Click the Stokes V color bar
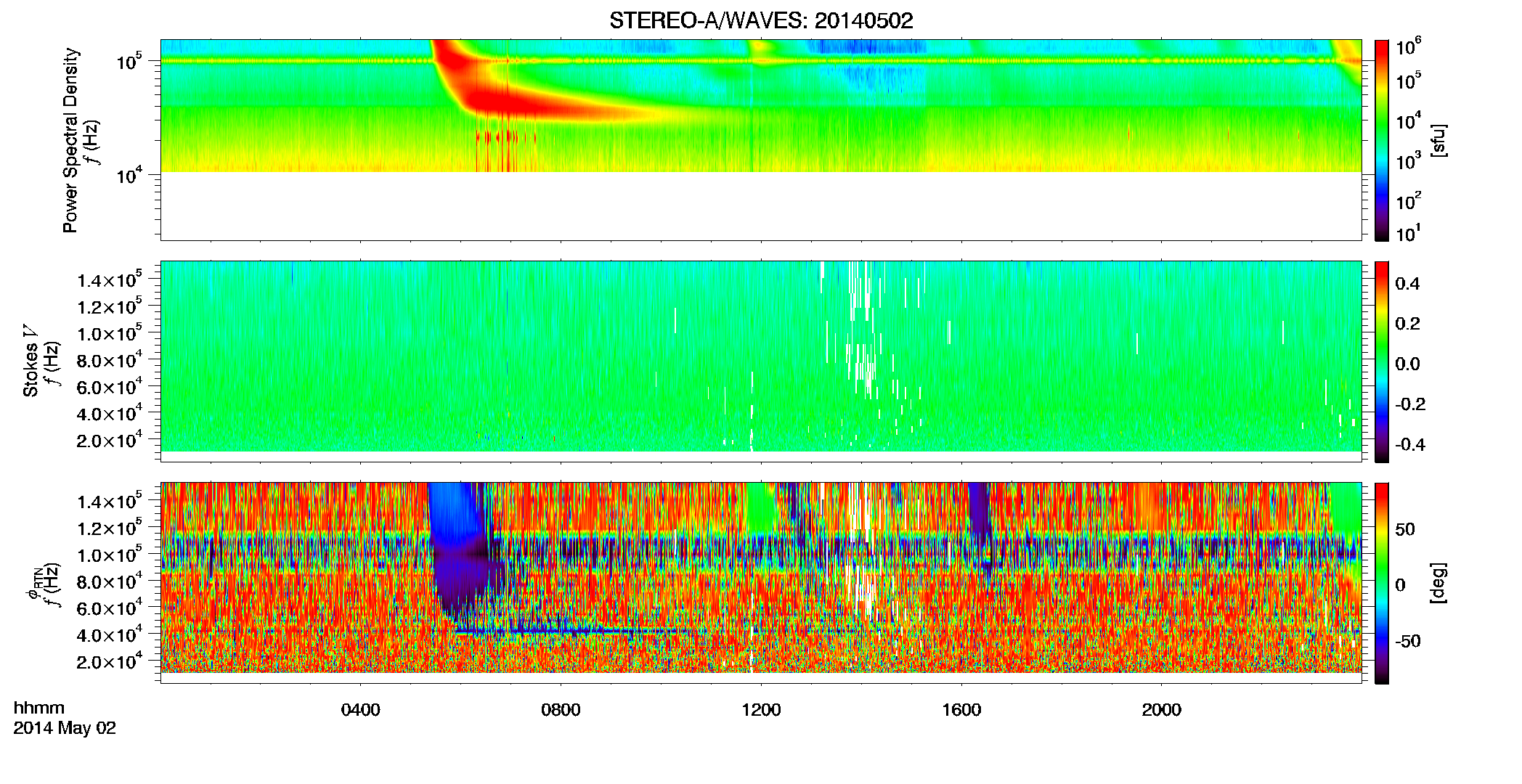Image resolution: width=1522 pixels, height=784 pixels. coord(1382,361)
